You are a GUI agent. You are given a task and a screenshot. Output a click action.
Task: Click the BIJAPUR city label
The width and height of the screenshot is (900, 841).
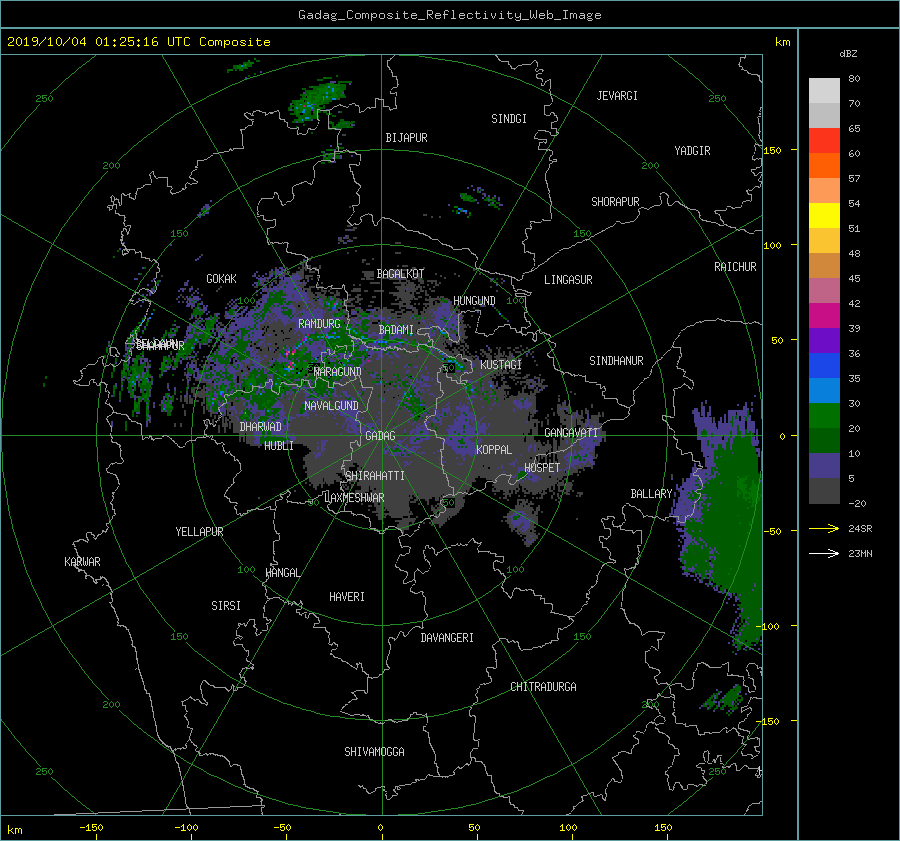point(406,138)
